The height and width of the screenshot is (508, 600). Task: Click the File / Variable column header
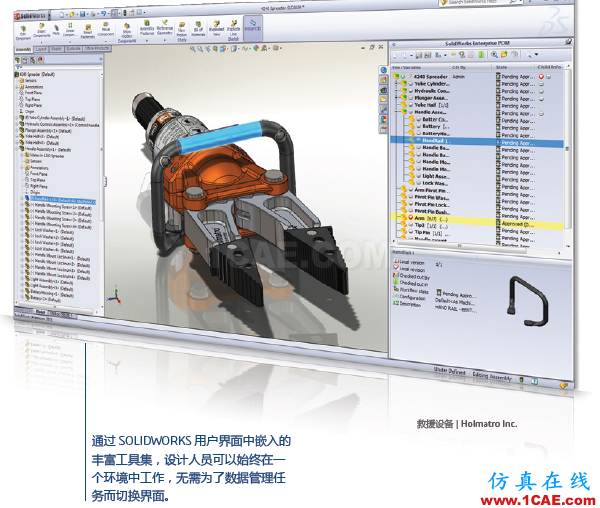[406, 68]
